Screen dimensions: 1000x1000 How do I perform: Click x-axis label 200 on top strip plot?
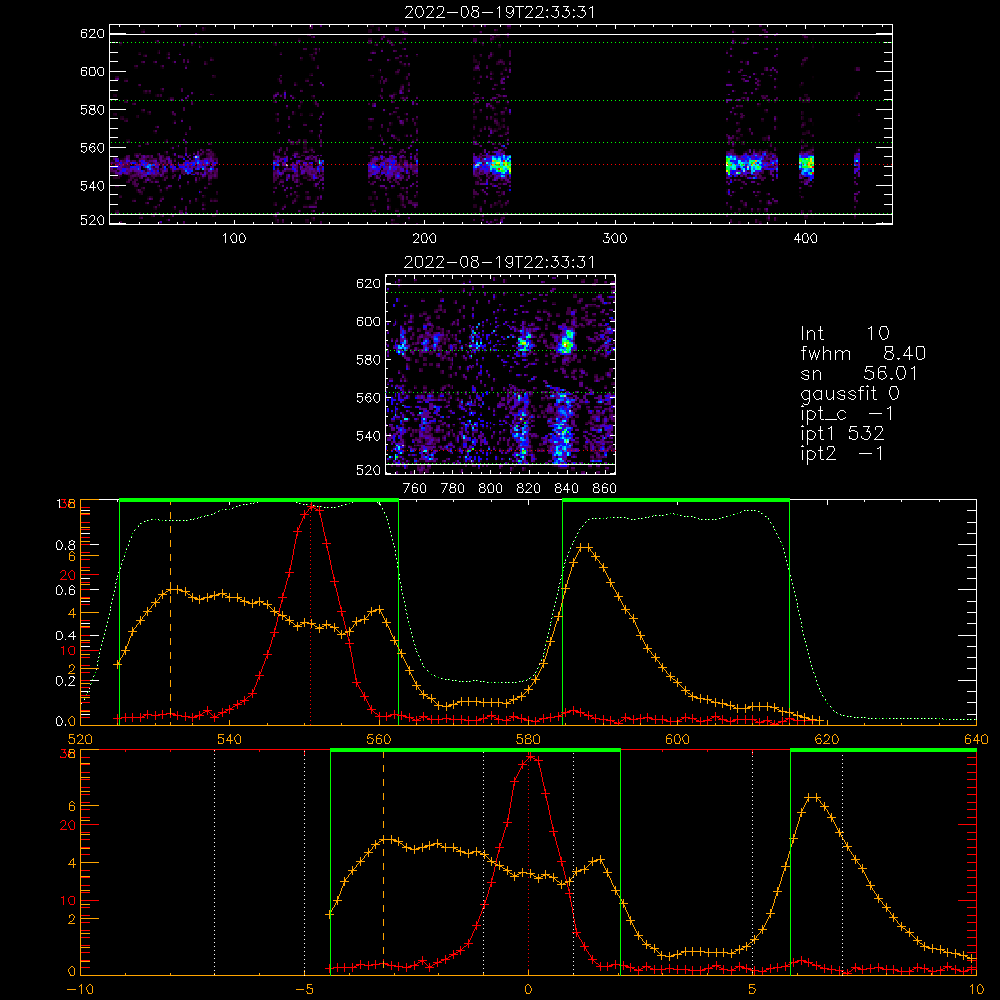[x=424, y=239]
